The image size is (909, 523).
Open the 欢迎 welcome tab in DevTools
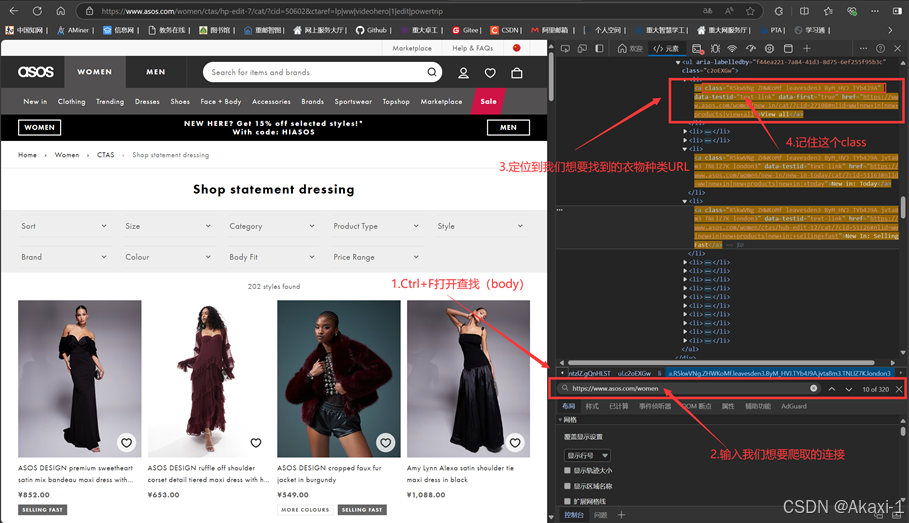coord(630,49)
